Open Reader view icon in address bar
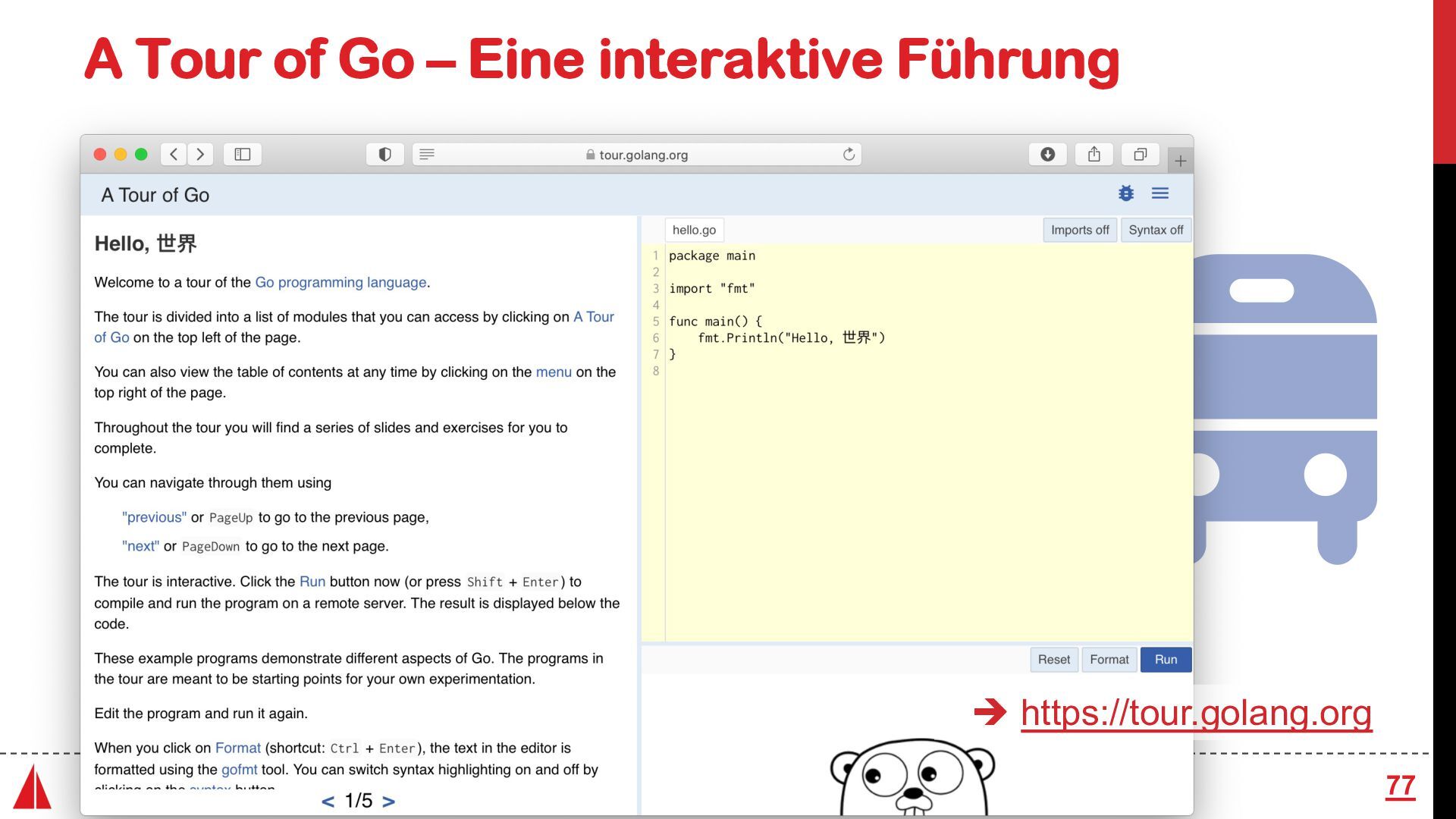Viewport: 1456px width, 819px height. click(x=427, y=154)
